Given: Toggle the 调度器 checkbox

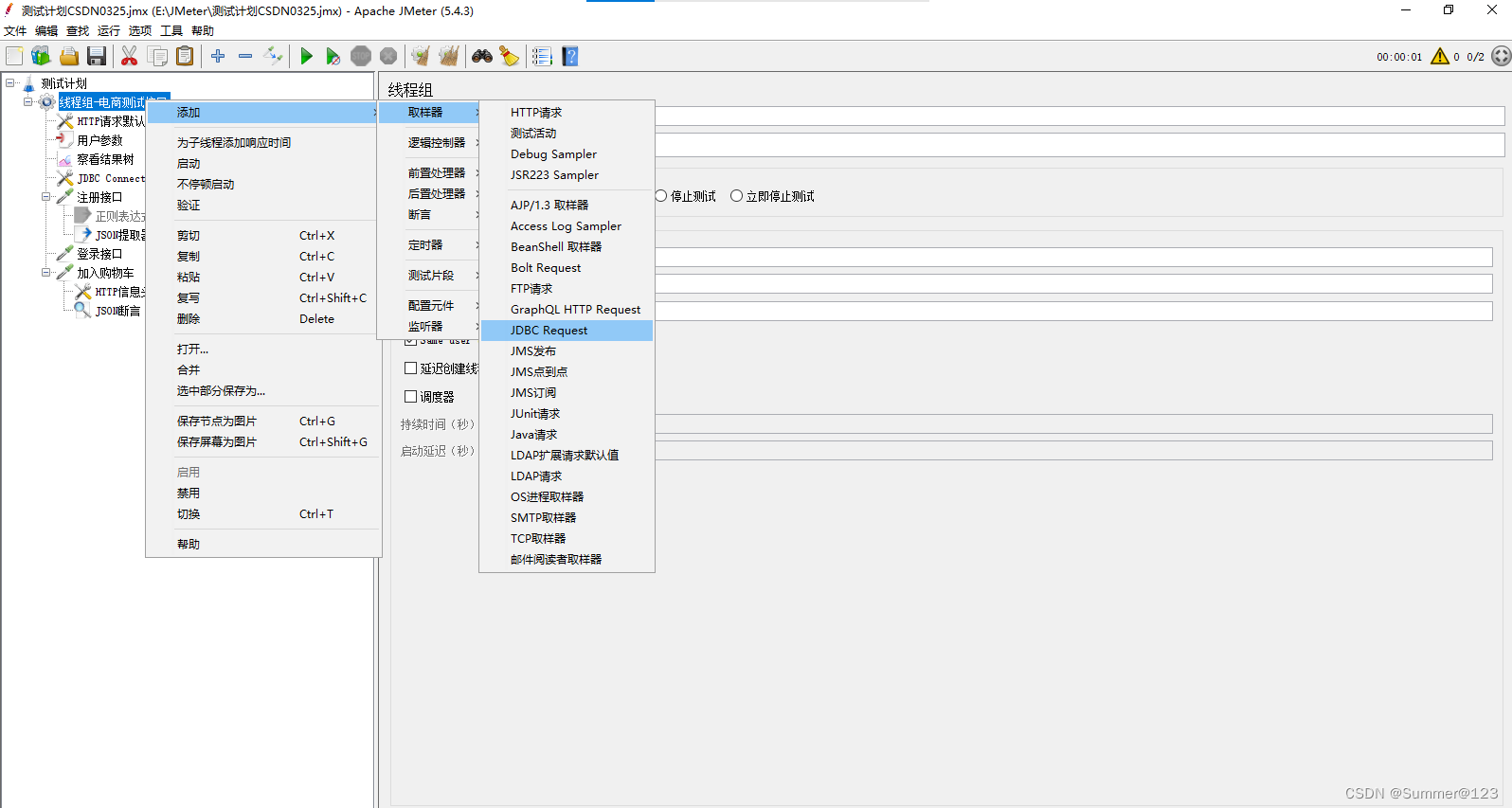Looking at the screenshot, I should (411, 397).
